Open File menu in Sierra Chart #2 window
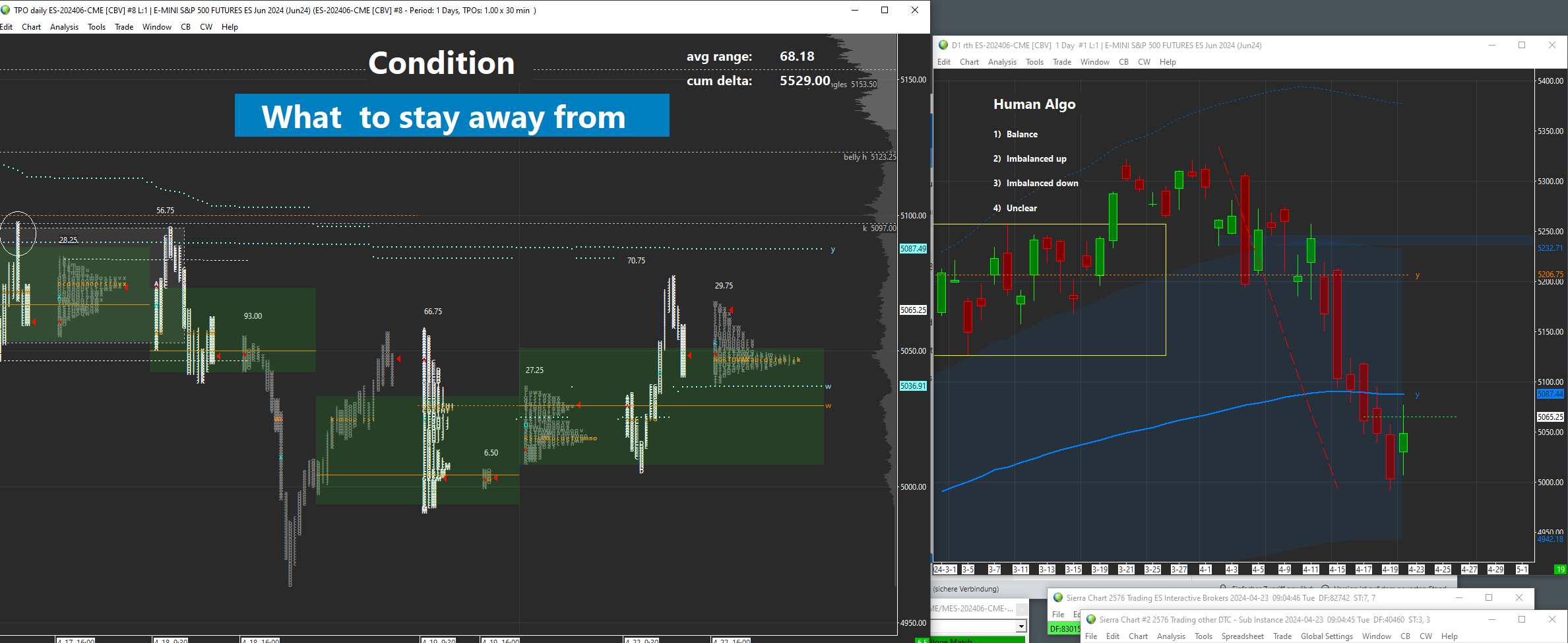The image size is (1568, 643). pyautogui.click(x=1091, y=636)
